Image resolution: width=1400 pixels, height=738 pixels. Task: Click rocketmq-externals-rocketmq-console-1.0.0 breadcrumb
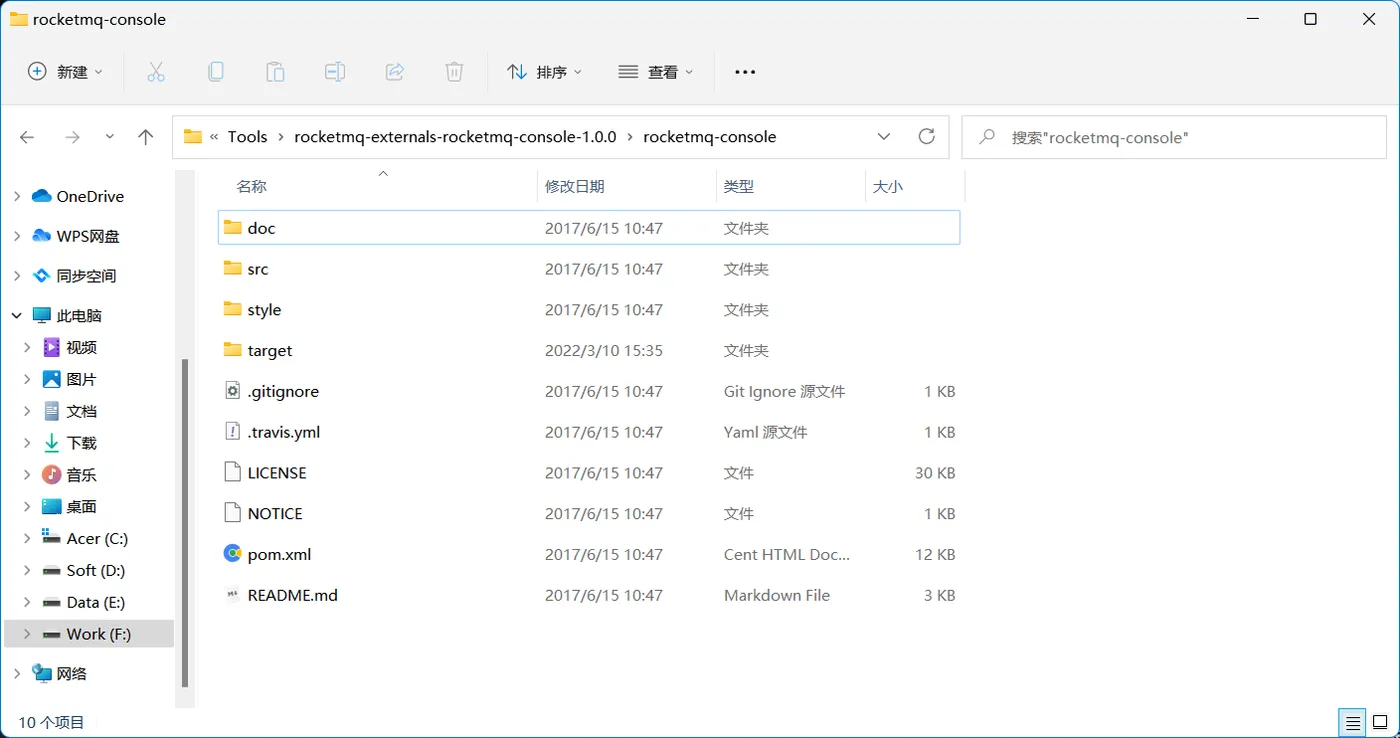point(455,137)
